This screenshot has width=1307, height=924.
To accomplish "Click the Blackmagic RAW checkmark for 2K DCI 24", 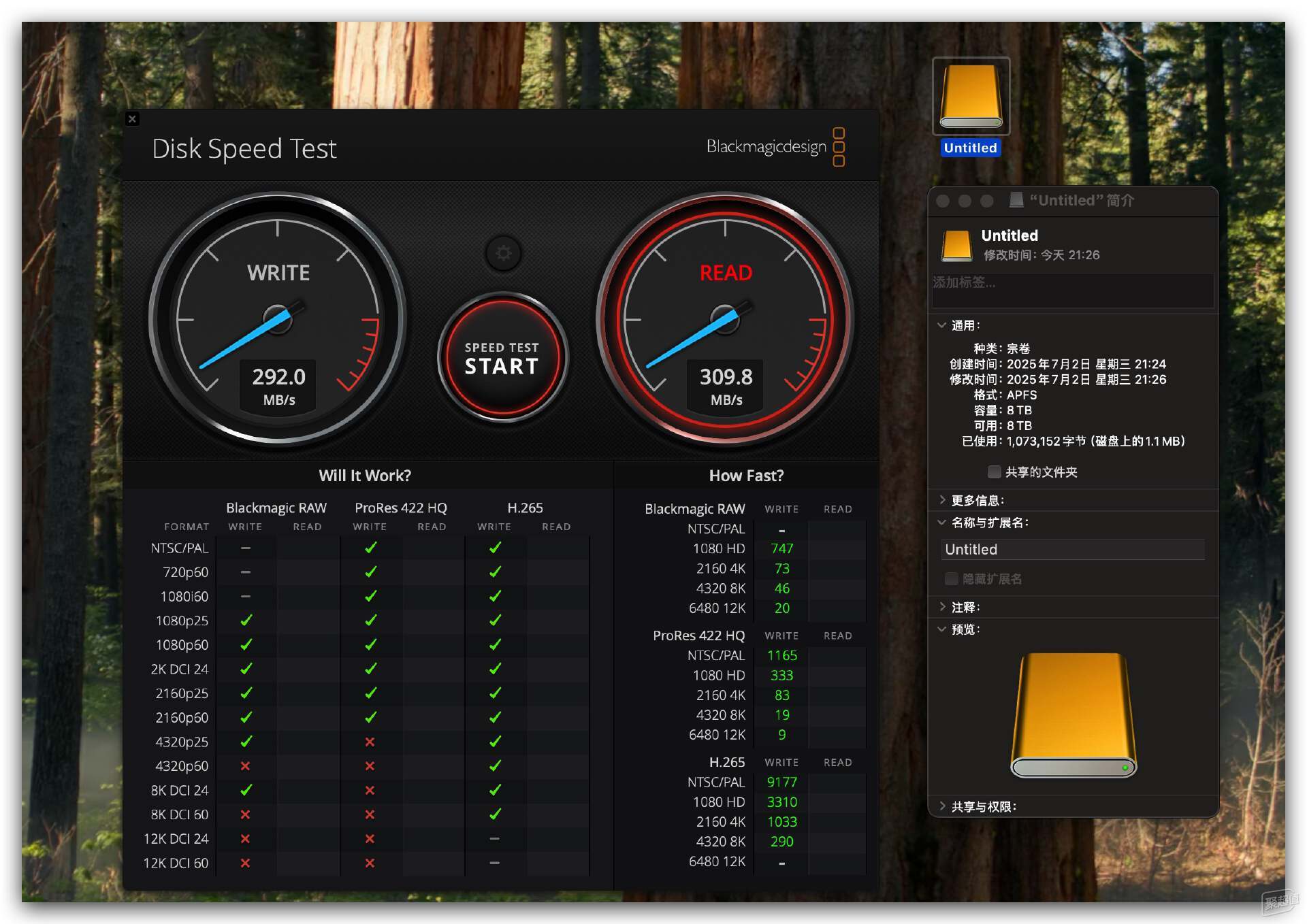I will [x=246, y=669].
